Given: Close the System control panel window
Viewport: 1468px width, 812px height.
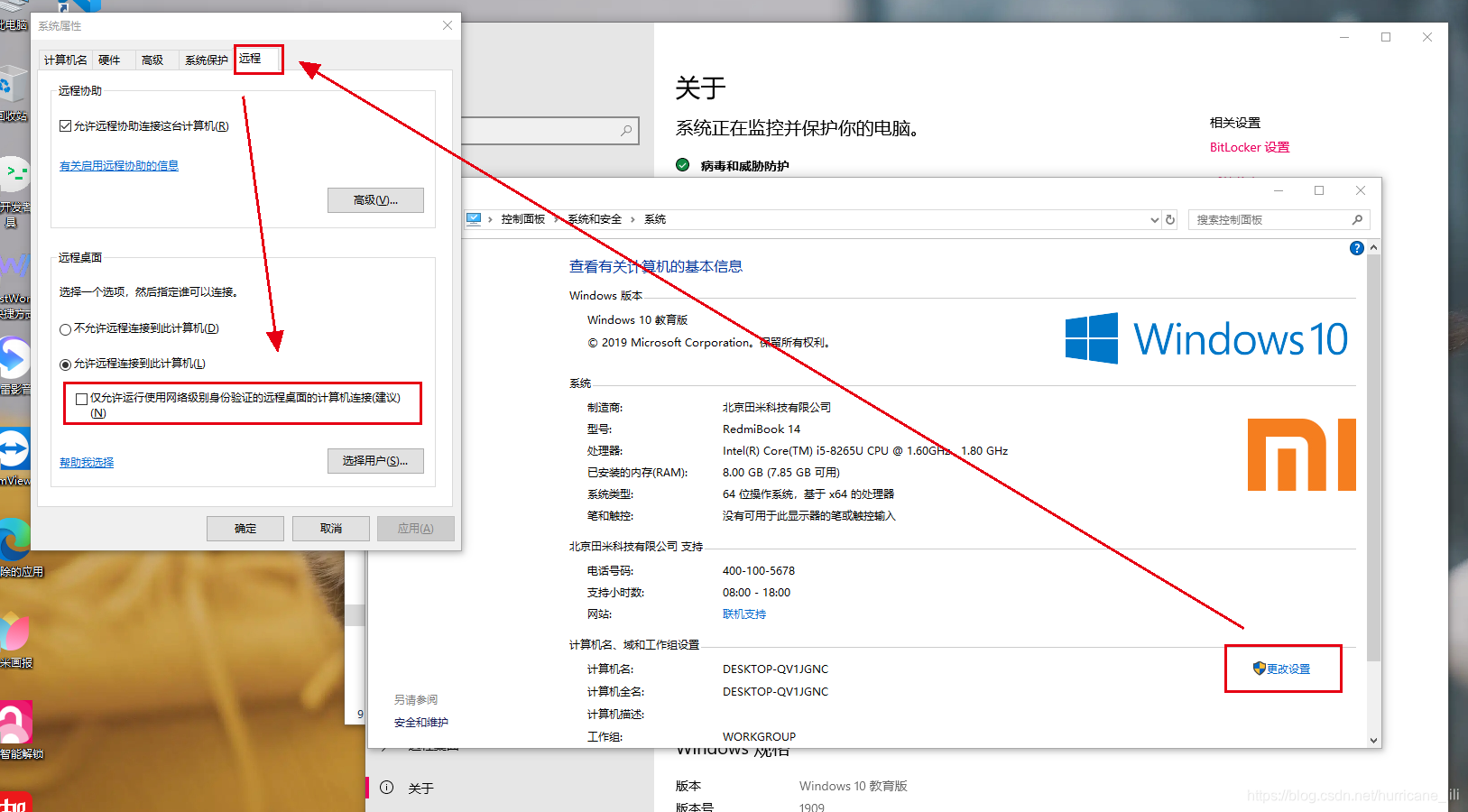Looking at the screenshot, I should pos(1361,190).
